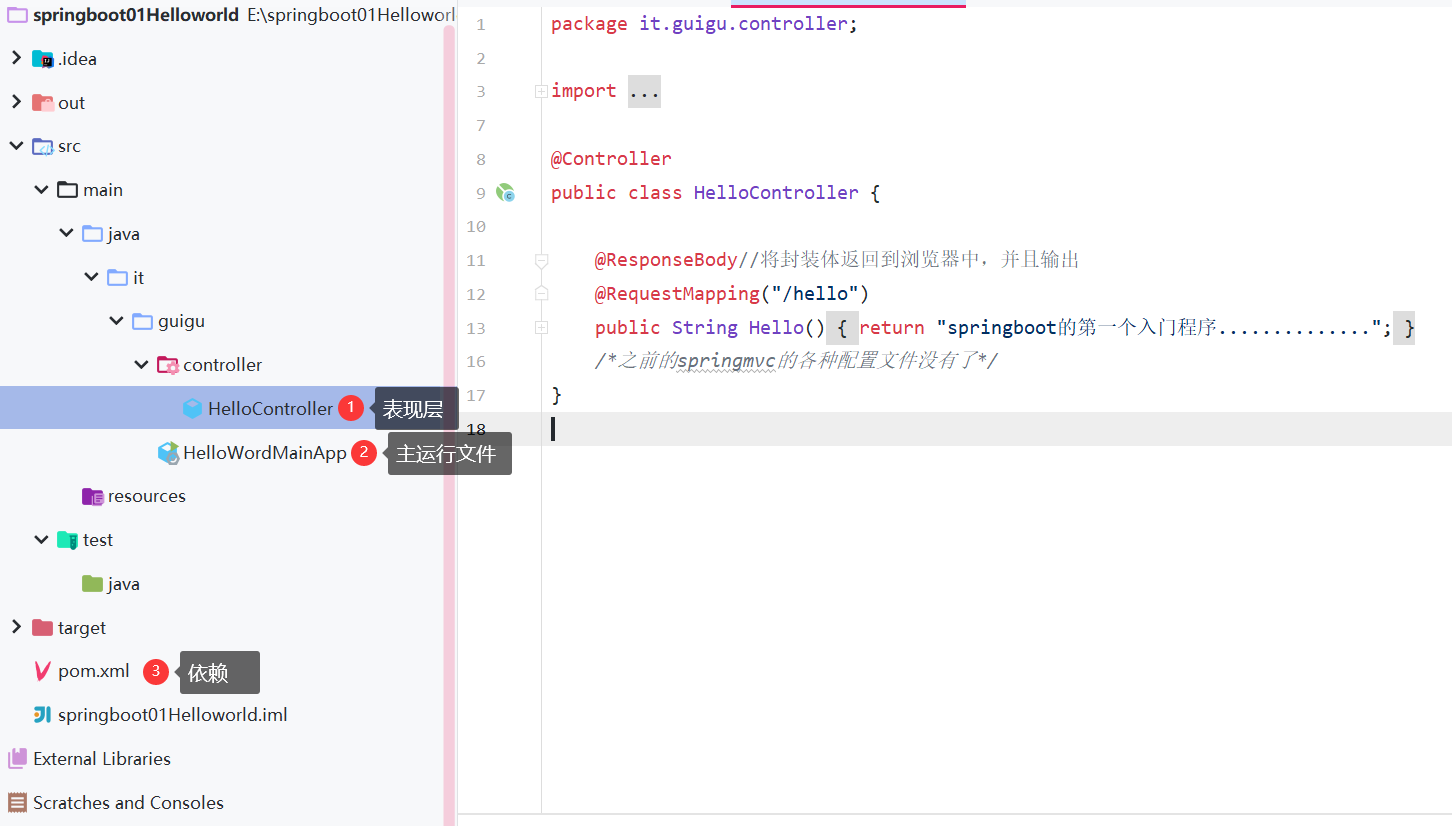1452x826 pixels.
Task: Click the project root folder icon
Action: (x=17, y=15)
